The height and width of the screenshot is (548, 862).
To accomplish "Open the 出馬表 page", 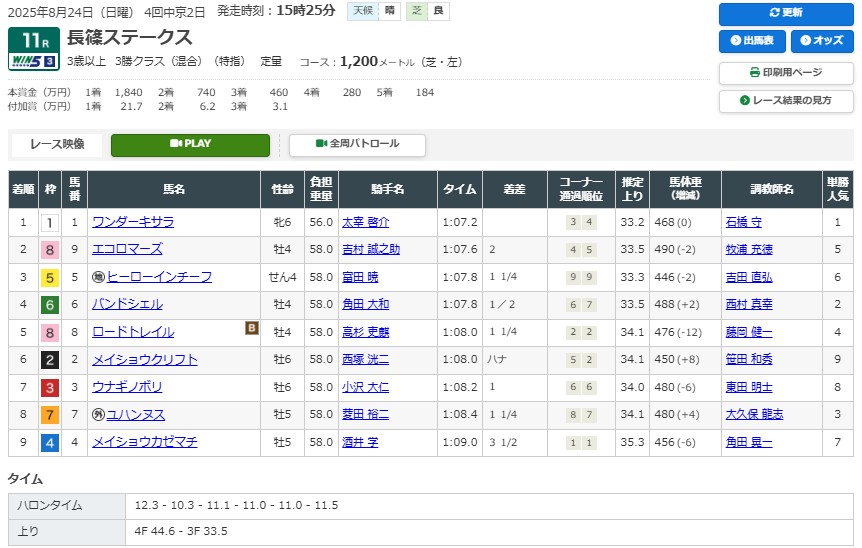I will (752, 41).
